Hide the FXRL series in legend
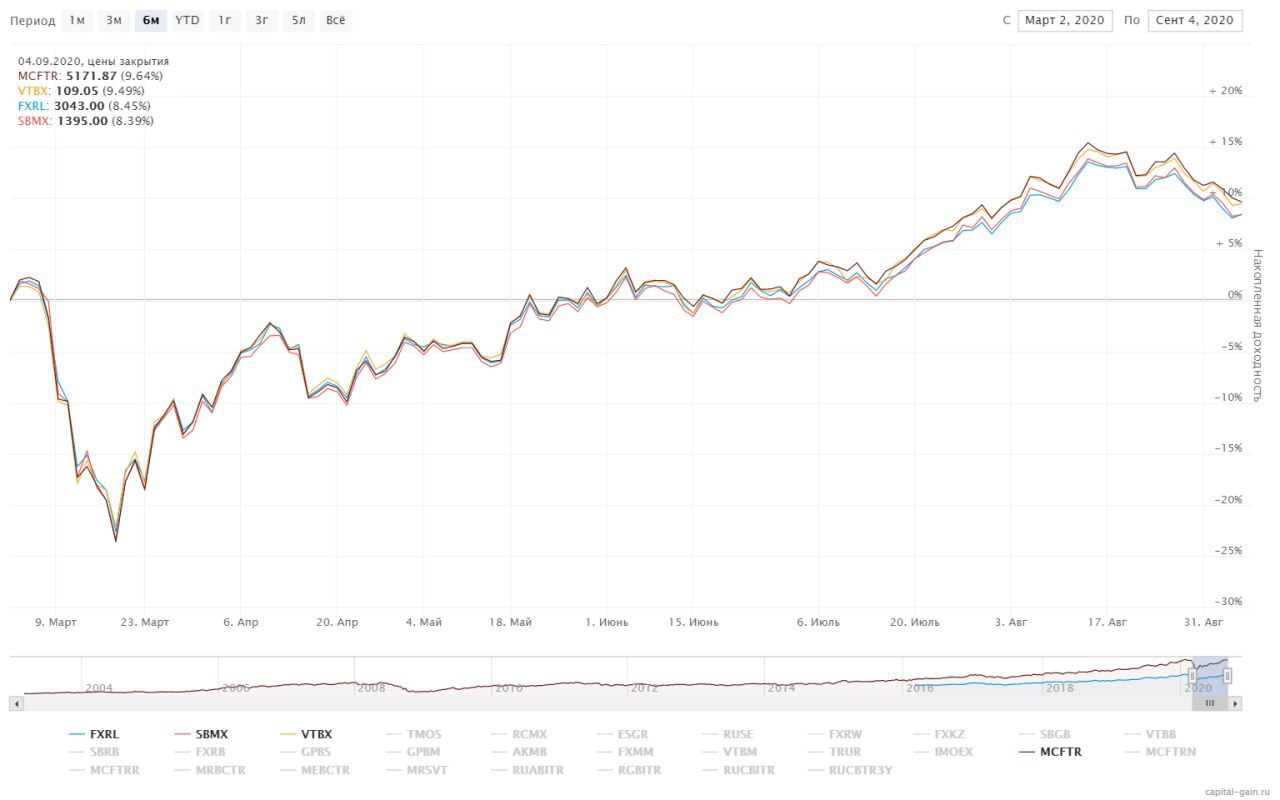 [x=94, y=734]
